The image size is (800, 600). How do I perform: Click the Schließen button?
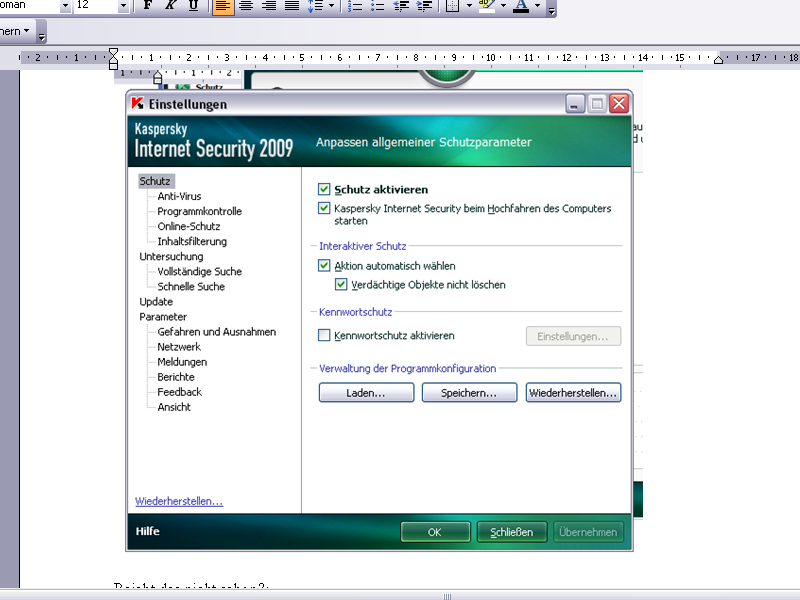pyautogui.click(x=512, y=532)
